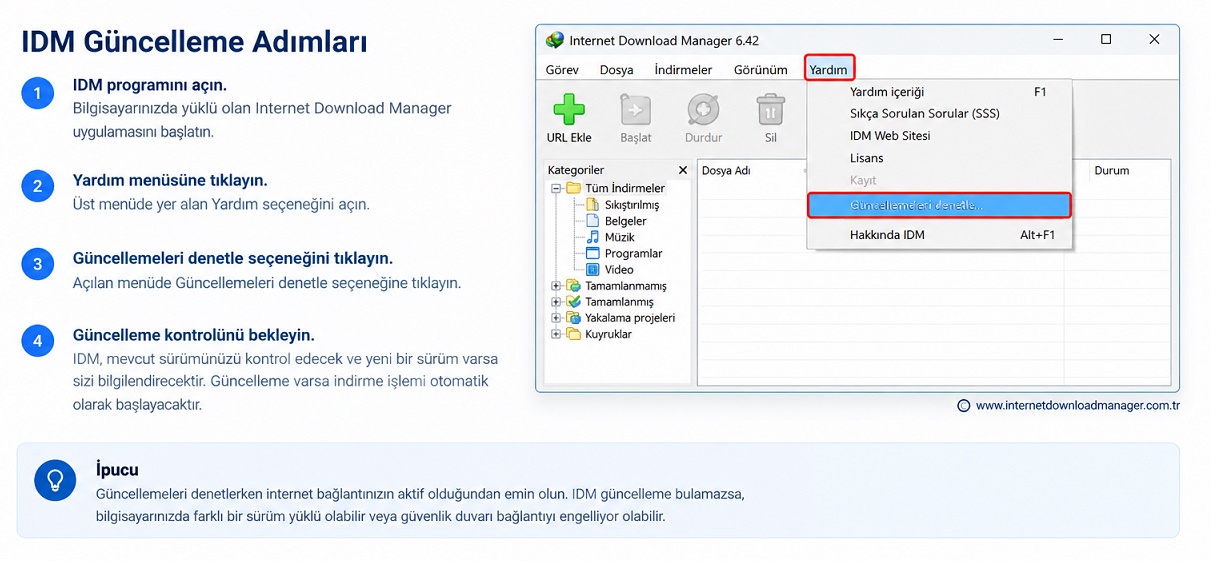
Task: Open the Dosya menu
Action: point(617,69)
